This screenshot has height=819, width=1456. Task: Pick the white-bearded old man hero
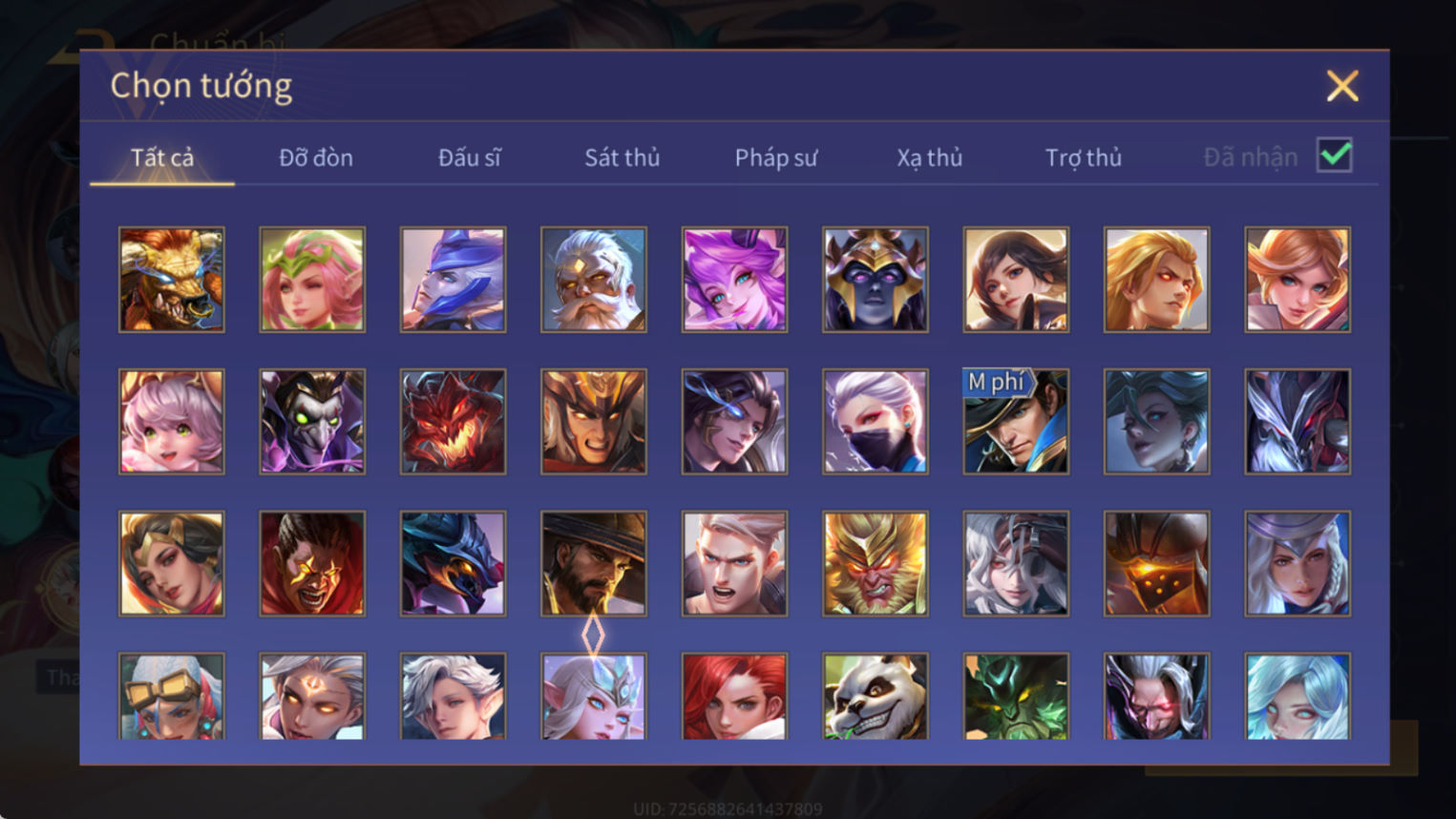tap(593, 280)
